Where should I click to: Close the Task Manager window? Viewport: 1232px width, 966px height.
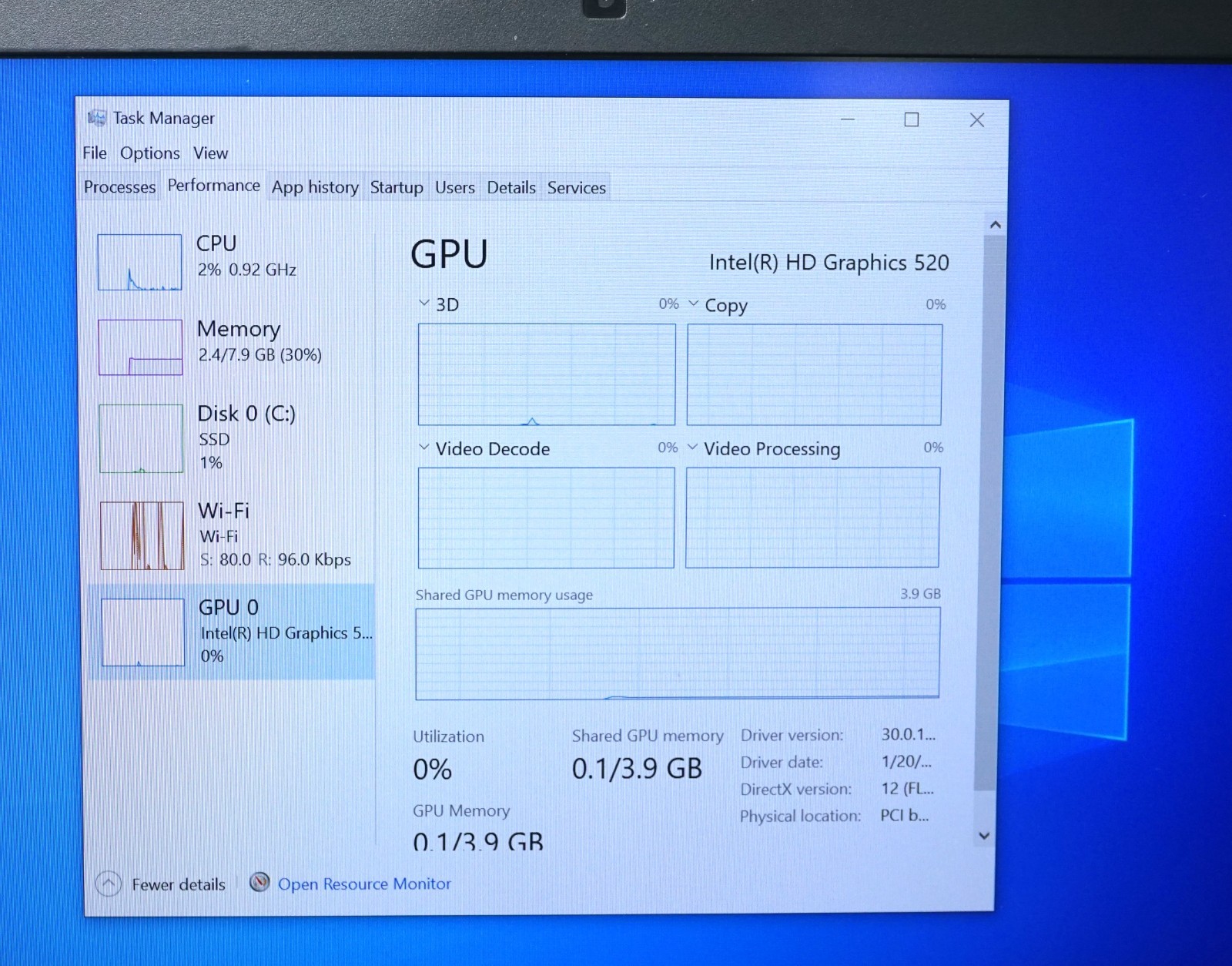[x=976, y=120]
